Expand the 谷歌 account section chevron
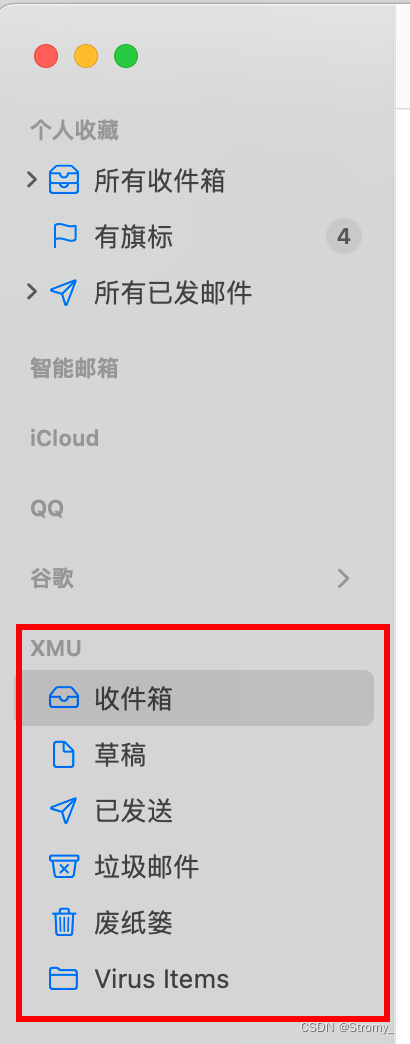This screenshot has width=410, height=1044. (x=343, y=579)
